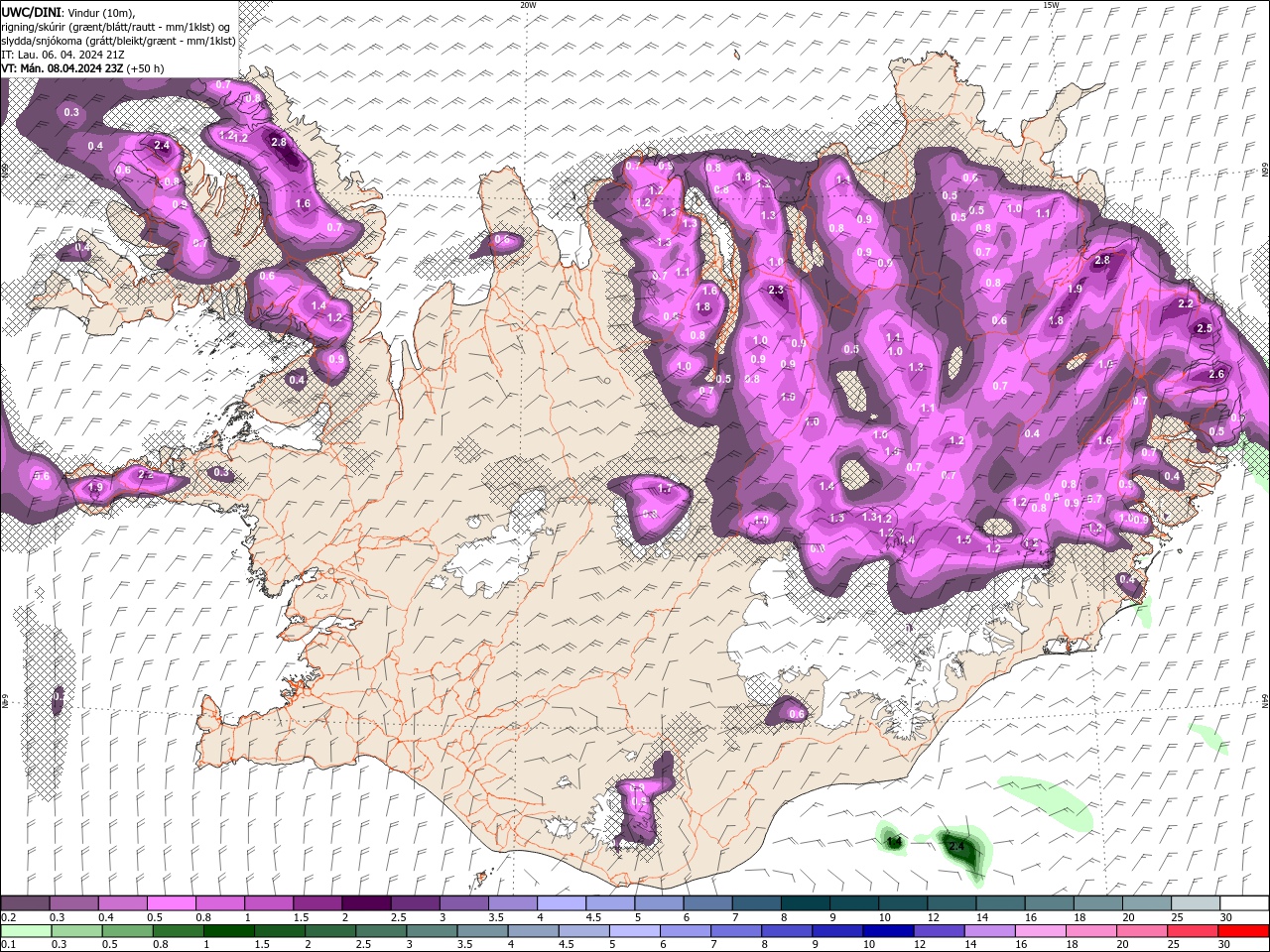Select the 1.5 purple snow legend swatch
This screenshot has height=952, width=1270.
tap(317, 903)
